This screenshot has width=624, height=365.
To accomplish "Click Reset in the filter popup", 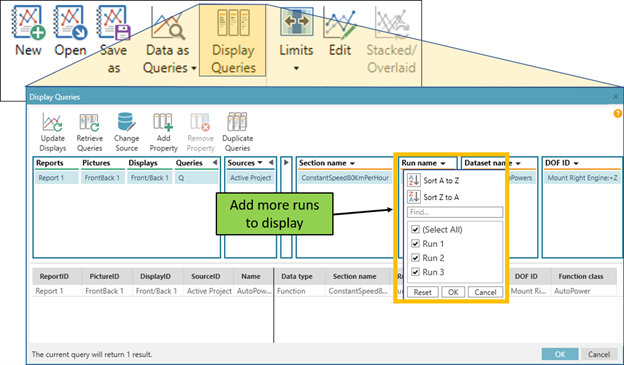I will [423, 292].
